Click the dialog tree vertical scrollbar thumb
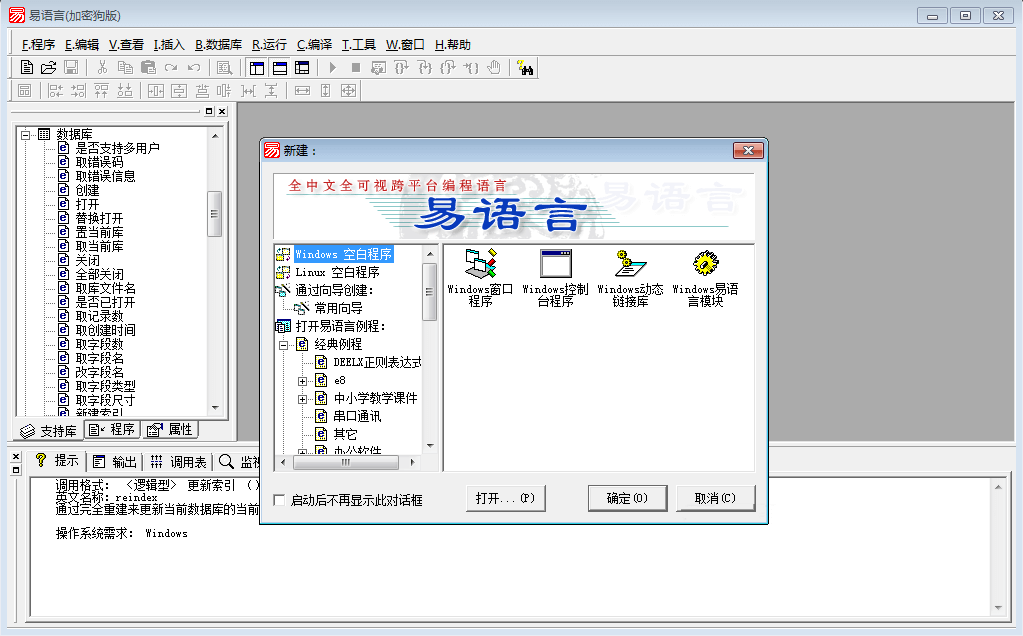Viewport: 1023px width, 636px height. pyautogui.click(x=429, y=292)
